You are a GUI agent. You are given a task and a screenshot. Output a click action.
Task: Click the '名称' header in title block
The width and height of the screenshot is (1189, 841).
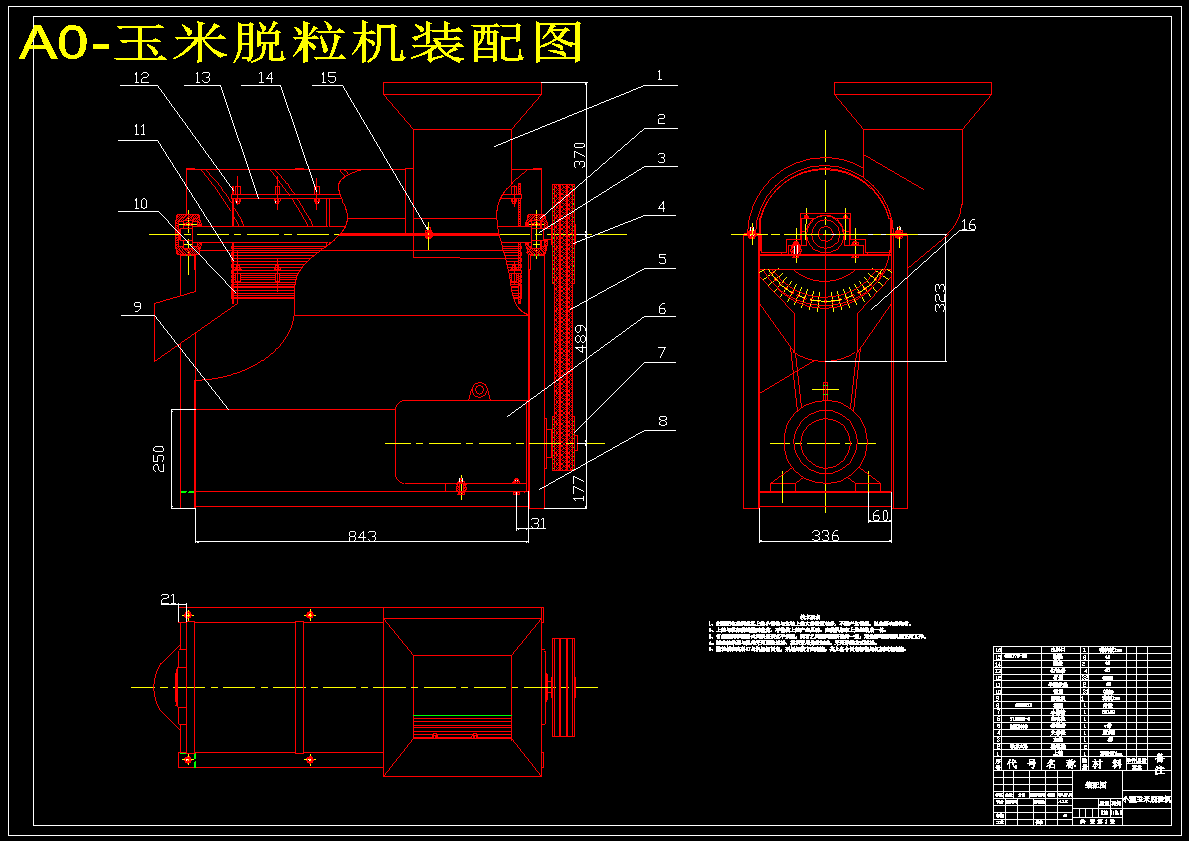(x=1059, y=764)
